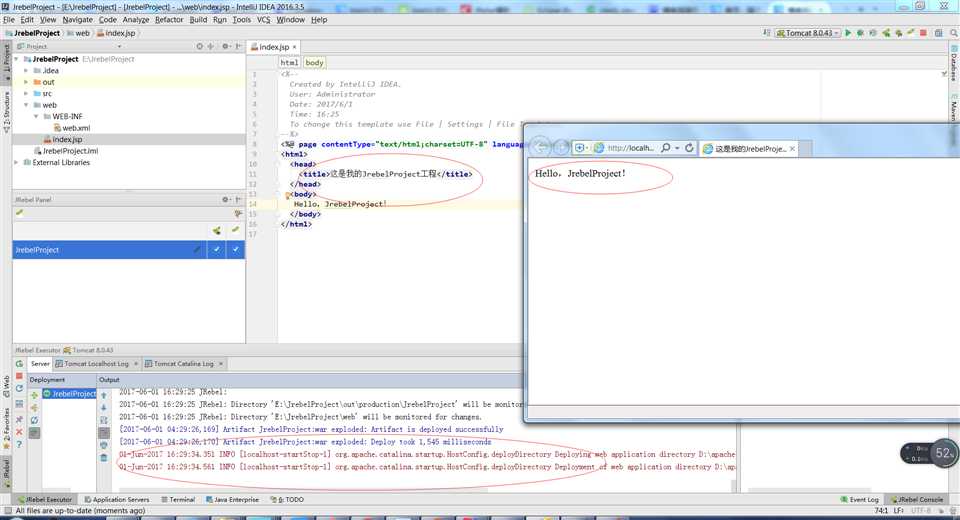The image size is (960, 520).
Task: Open the Java Enterprise tool window
Action: 232,500
